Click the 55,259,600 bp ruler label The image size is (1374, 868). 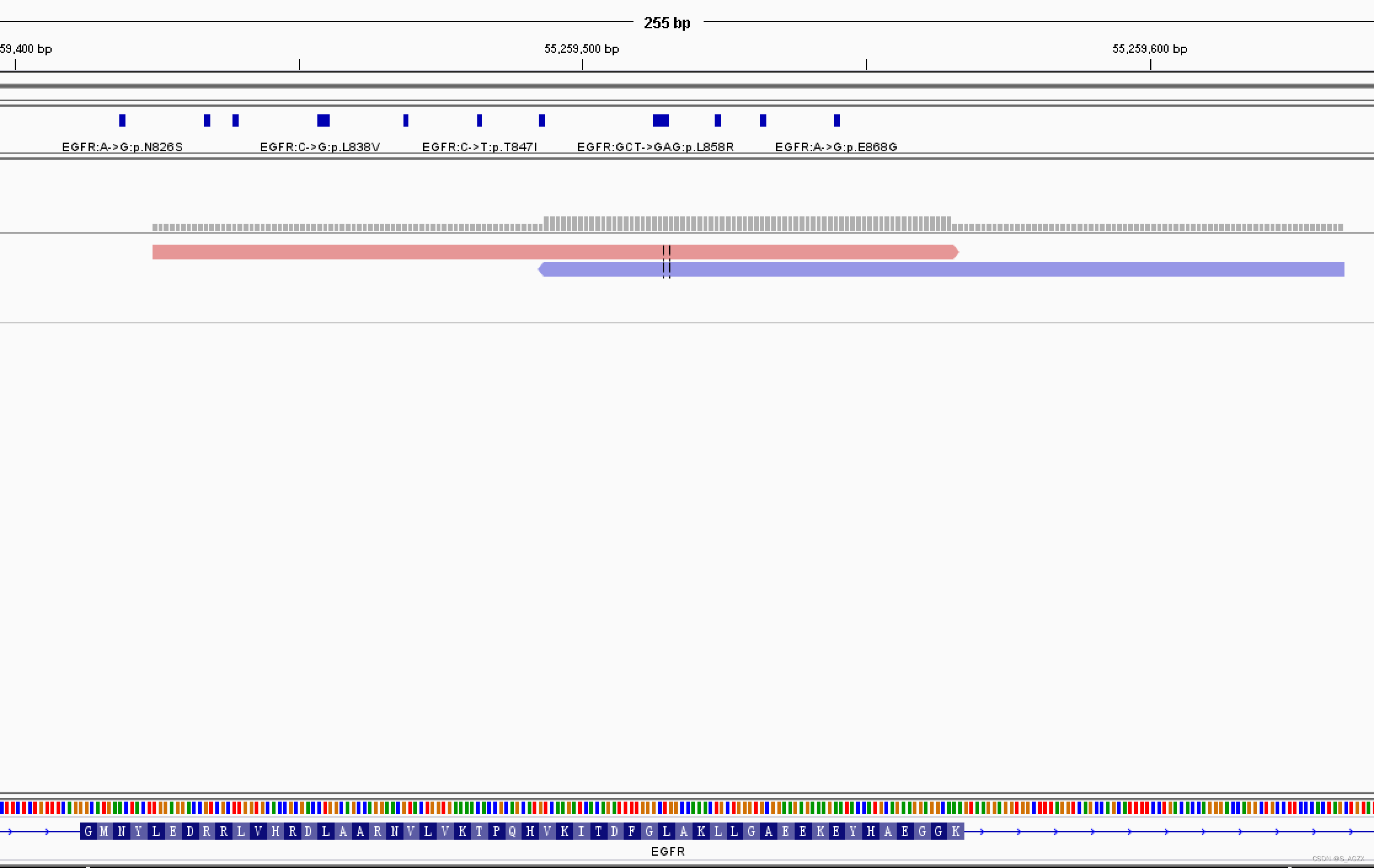(x=1150, y=49)
